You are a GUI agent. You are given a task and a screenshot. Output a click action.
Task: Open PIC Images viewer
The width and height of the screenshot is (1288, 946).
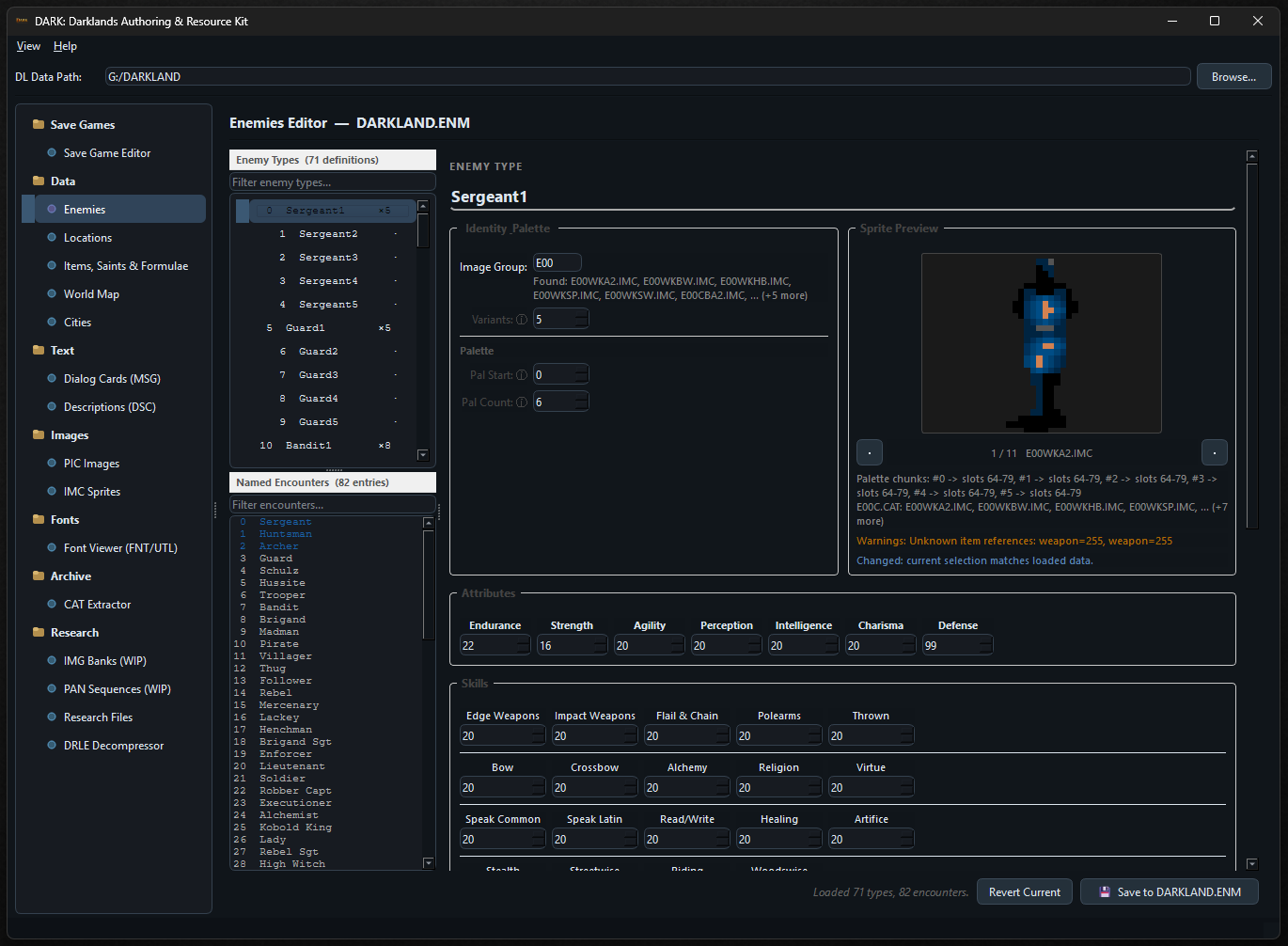tap(91, 464)
